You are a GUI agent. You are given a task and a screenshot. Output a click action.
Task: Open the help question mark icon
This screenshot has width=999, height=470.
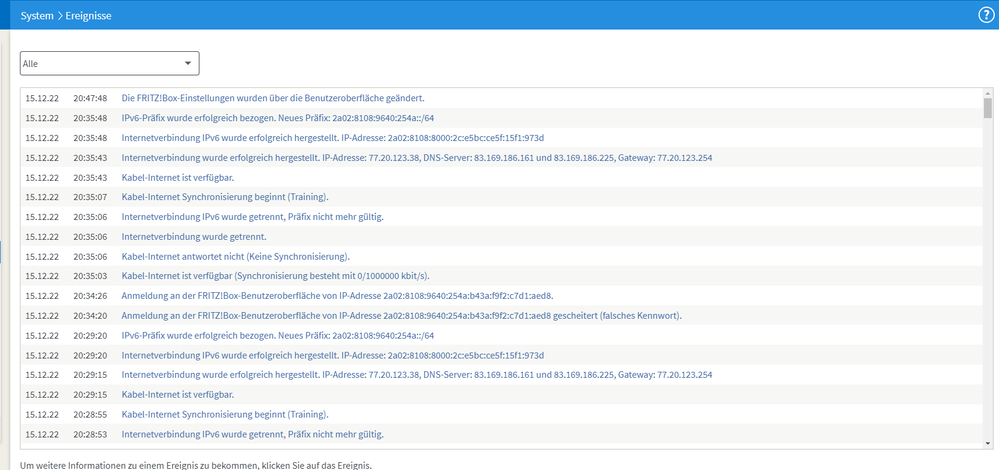point(985,15)
